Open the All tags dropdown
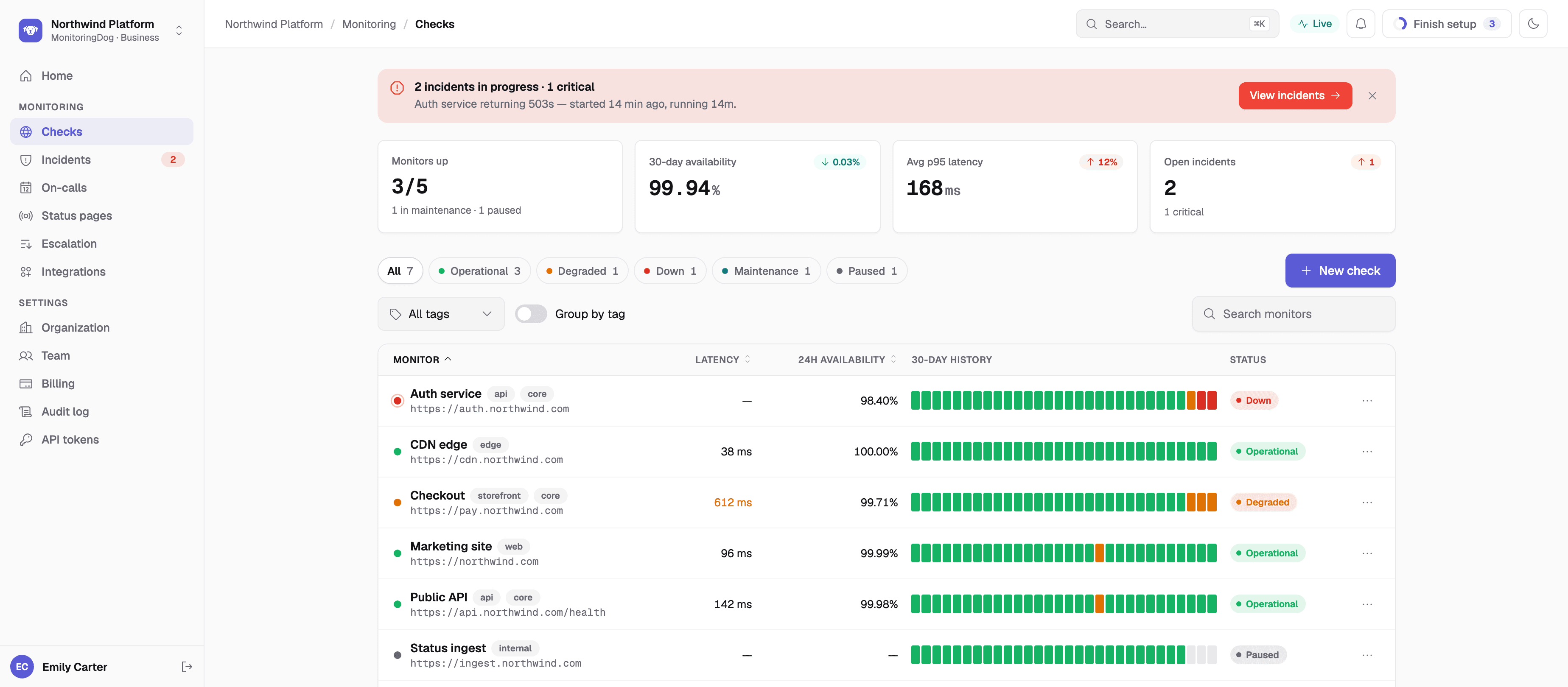1568x687 pixels. tap(441, 314)
